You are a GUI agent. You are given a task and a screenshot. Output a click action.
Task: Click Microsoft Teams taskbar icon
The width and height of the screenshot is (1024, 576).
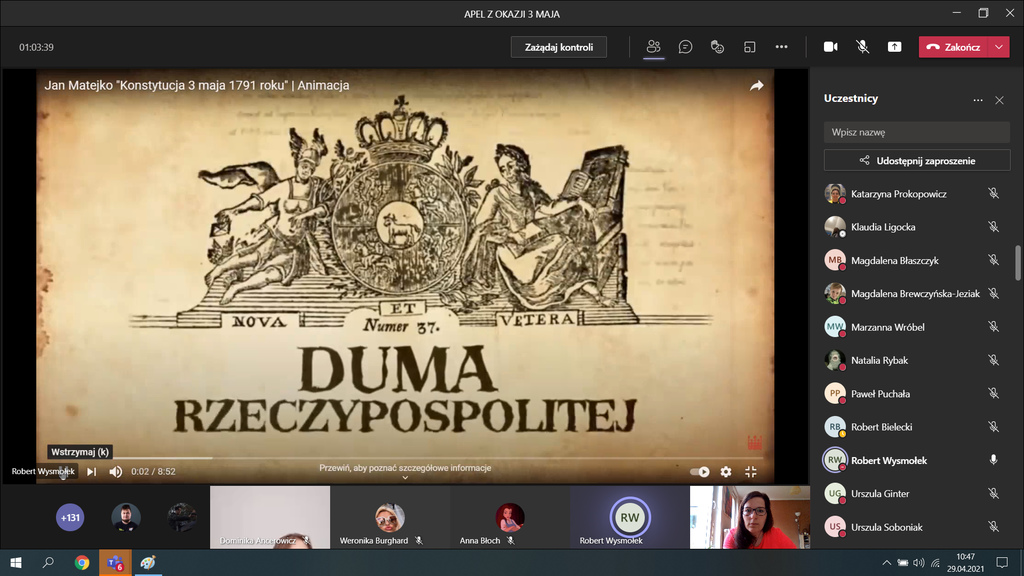(115, 562)
